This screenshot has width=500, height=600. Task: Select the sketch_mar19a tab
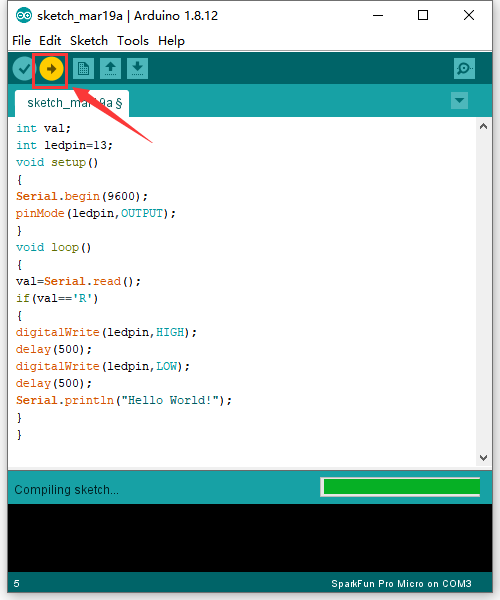(x=72, y=103)
